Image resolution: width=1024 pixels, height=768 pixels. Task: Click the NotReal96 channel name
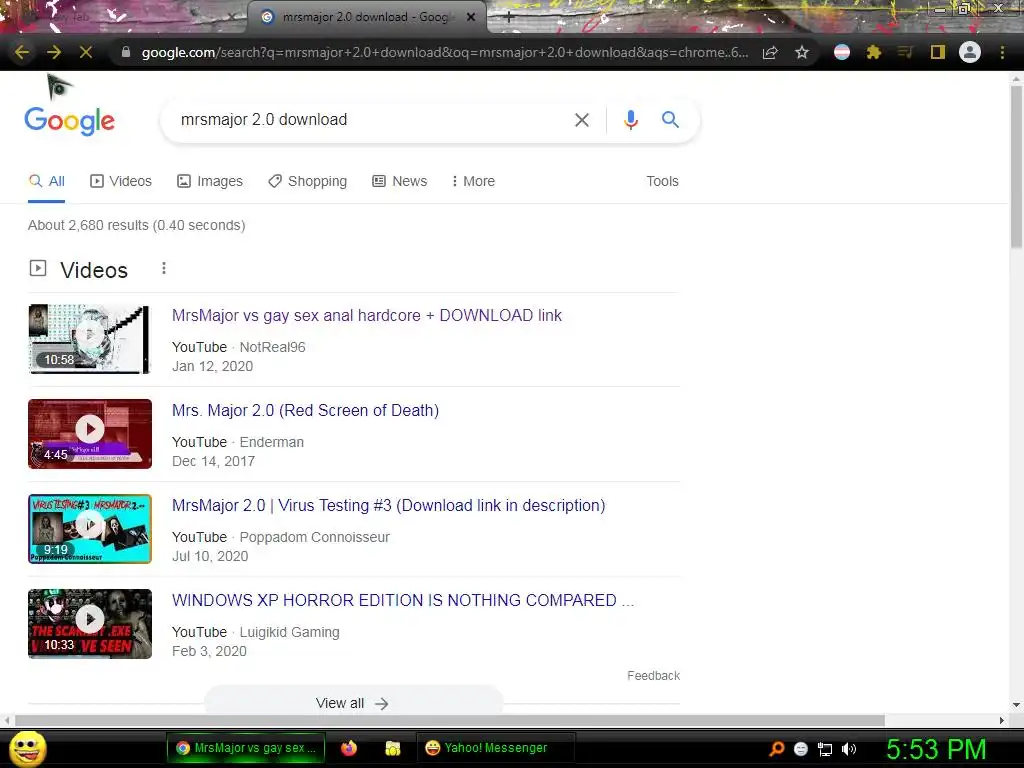coord(272,347)
